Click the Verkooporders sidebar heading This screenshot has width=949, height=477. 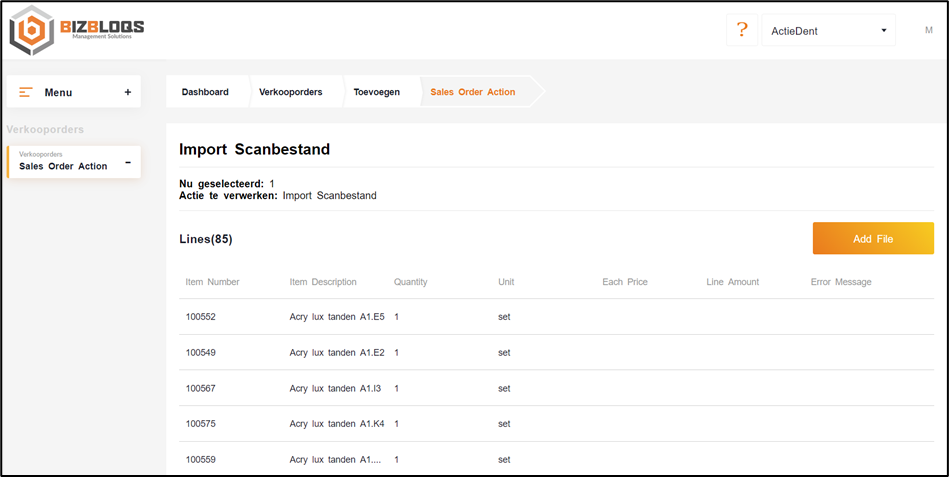(x=45, y=129)
